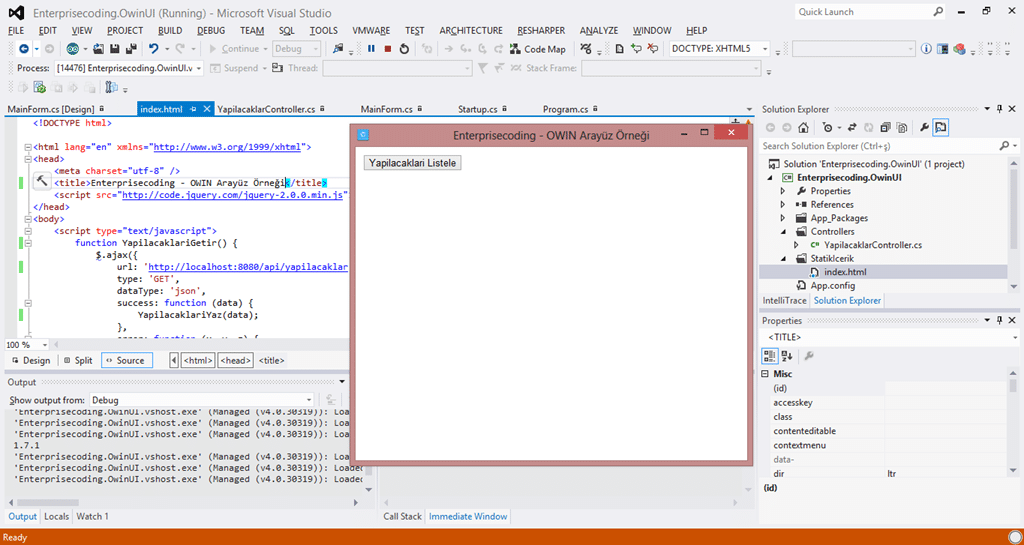This screenshot has height=545, width=1024.
Task: Switch editor to Split view
Action: [78, 360]
